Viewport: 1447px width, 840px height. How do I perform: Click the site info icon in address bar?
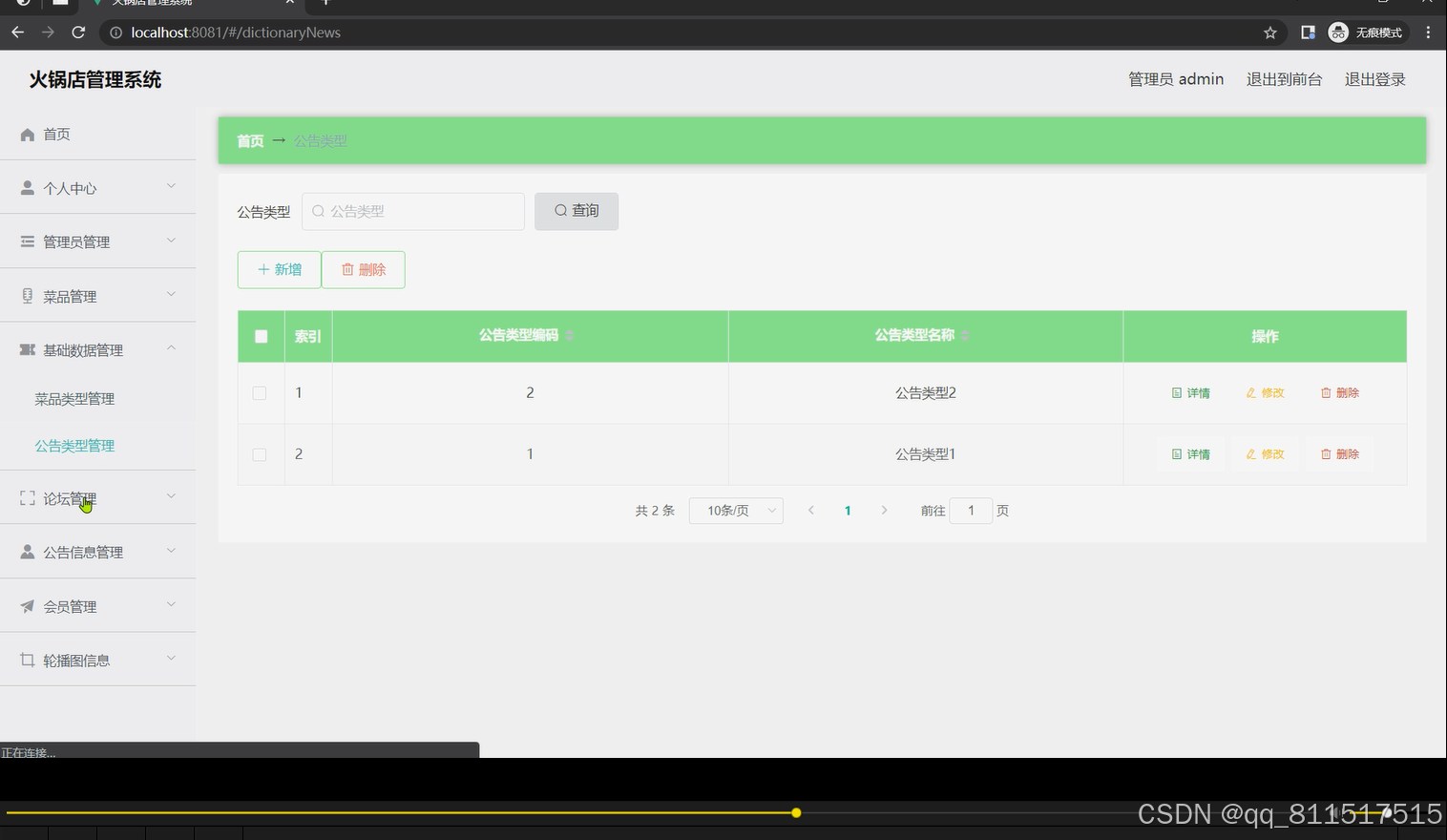tap(115, 32)
